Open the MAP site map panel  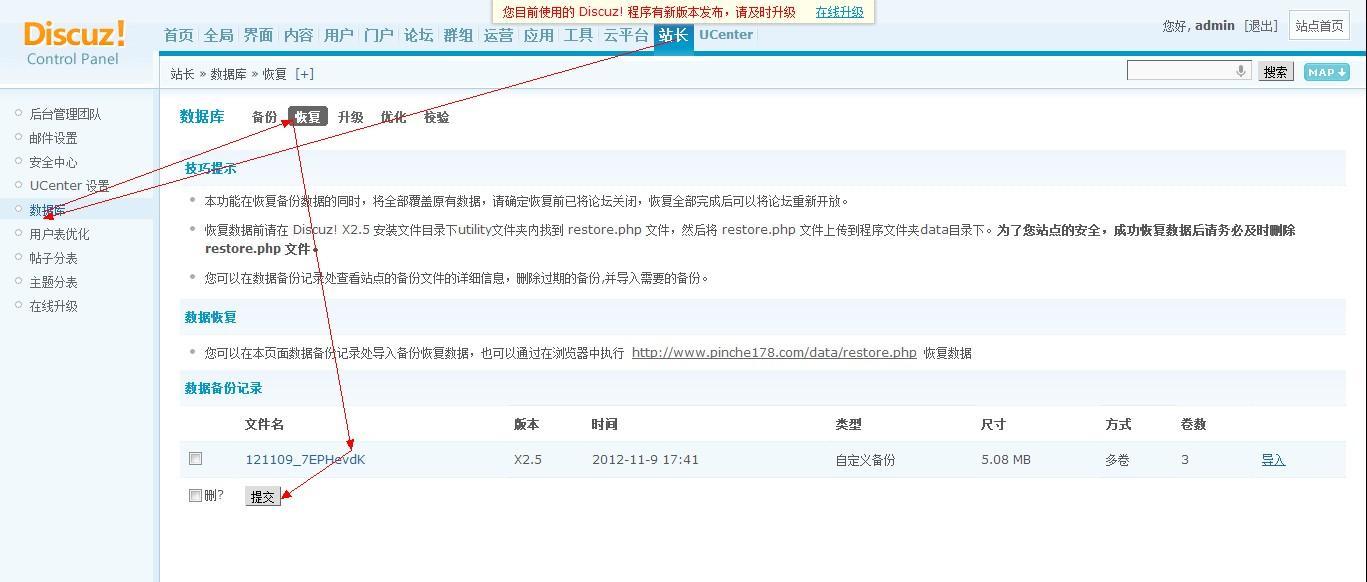tap(1326, 71)
